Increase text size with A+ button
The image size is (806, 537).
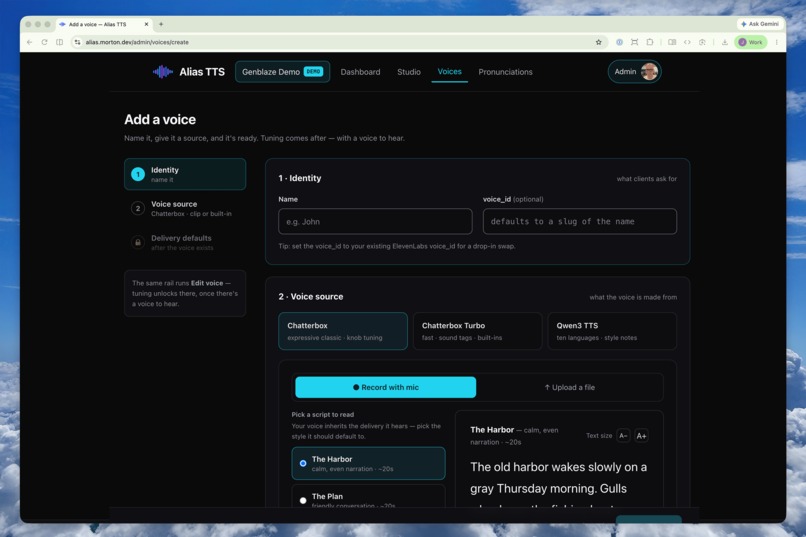pos(641,436)
